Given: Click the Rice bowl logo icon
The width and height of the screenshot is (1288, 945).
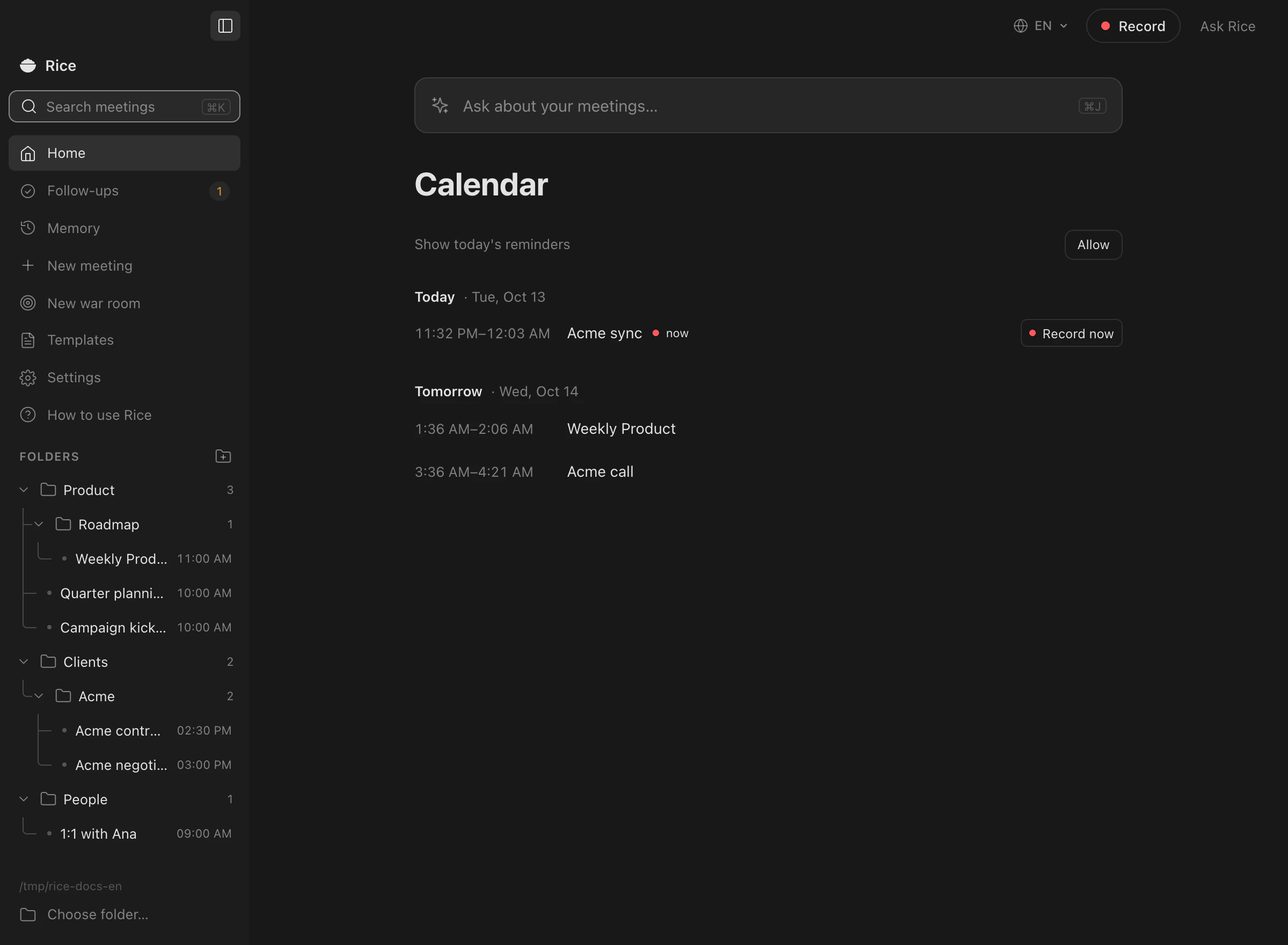Looking at the screenshot, I should pos(28,66).
